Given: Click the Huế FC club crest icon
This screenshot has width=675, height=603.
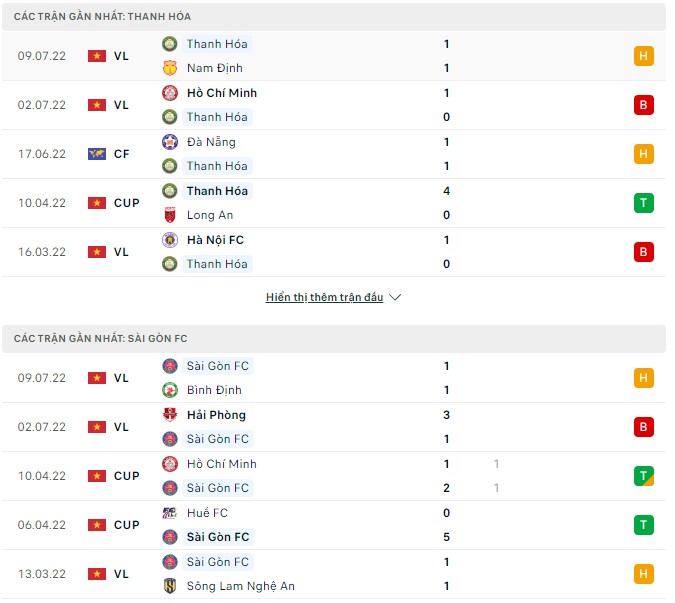Looking at the screenshot, I should (x=170, y=513).
